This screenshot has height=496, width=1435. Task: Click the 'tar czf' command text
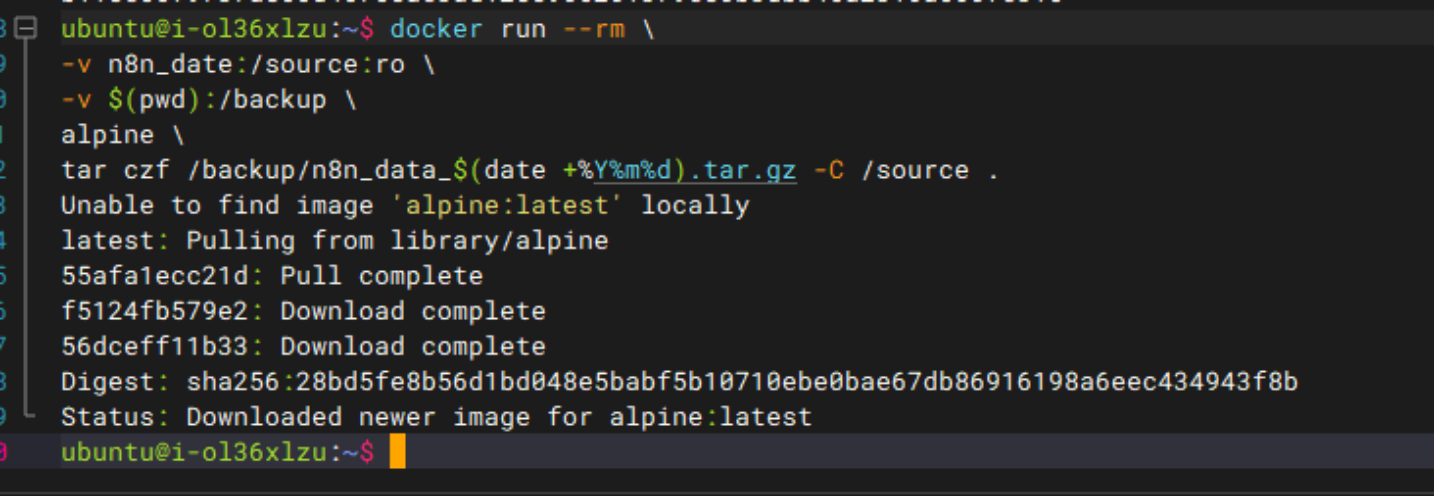pos(115,170)
